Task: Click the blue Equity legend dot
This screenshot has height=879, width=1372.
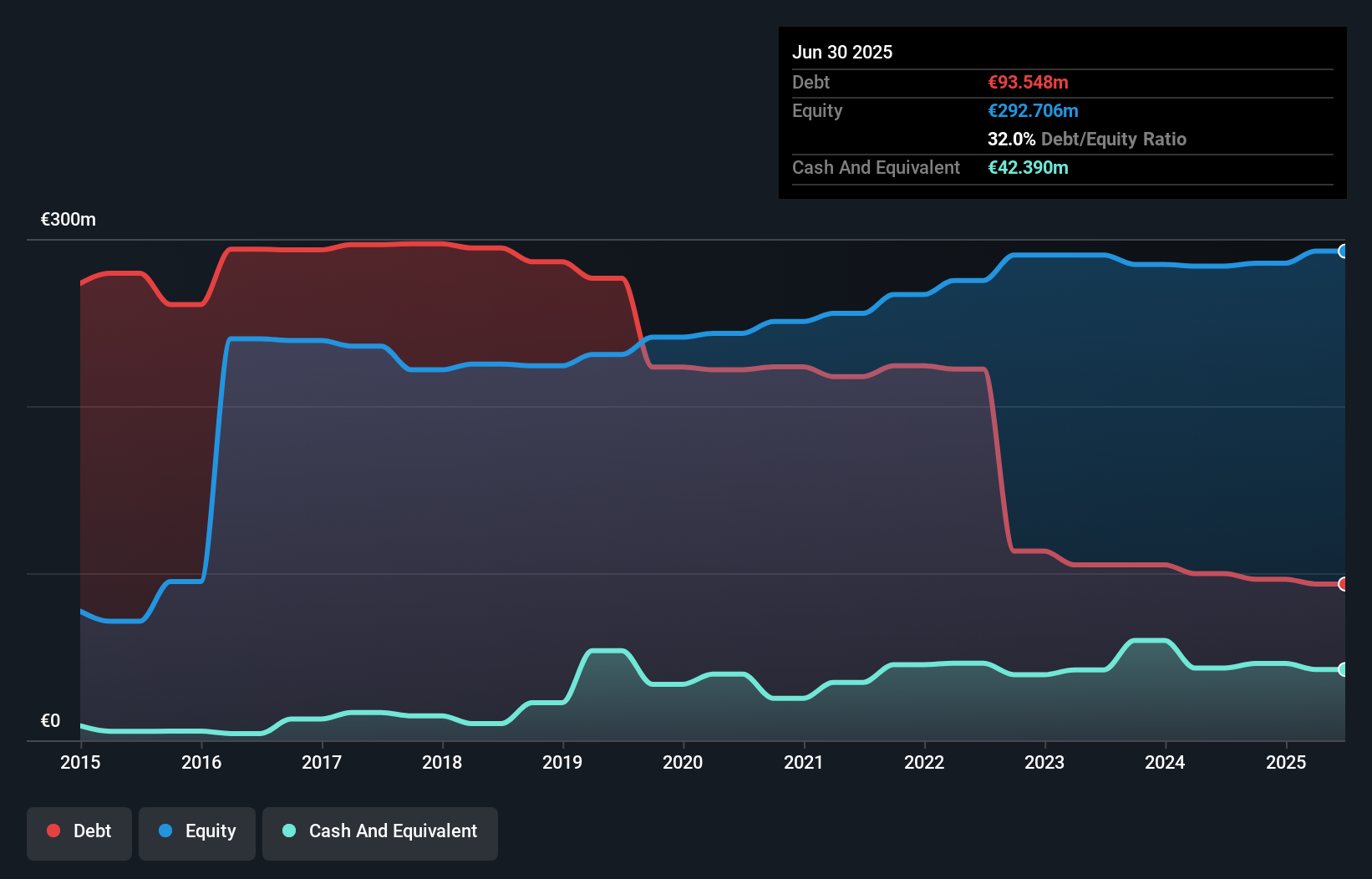Action: [x=165, y=831]
